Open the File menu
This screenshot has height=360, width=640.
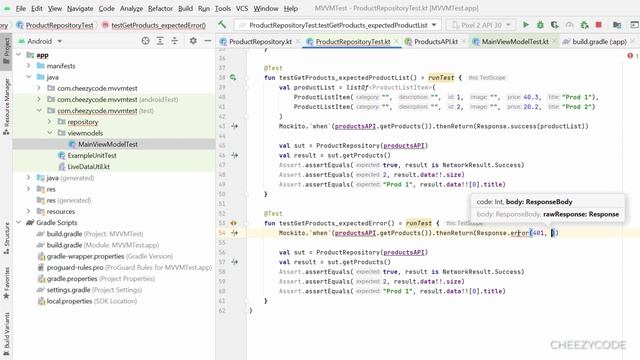pyautogui.click(x=20, y=8)
